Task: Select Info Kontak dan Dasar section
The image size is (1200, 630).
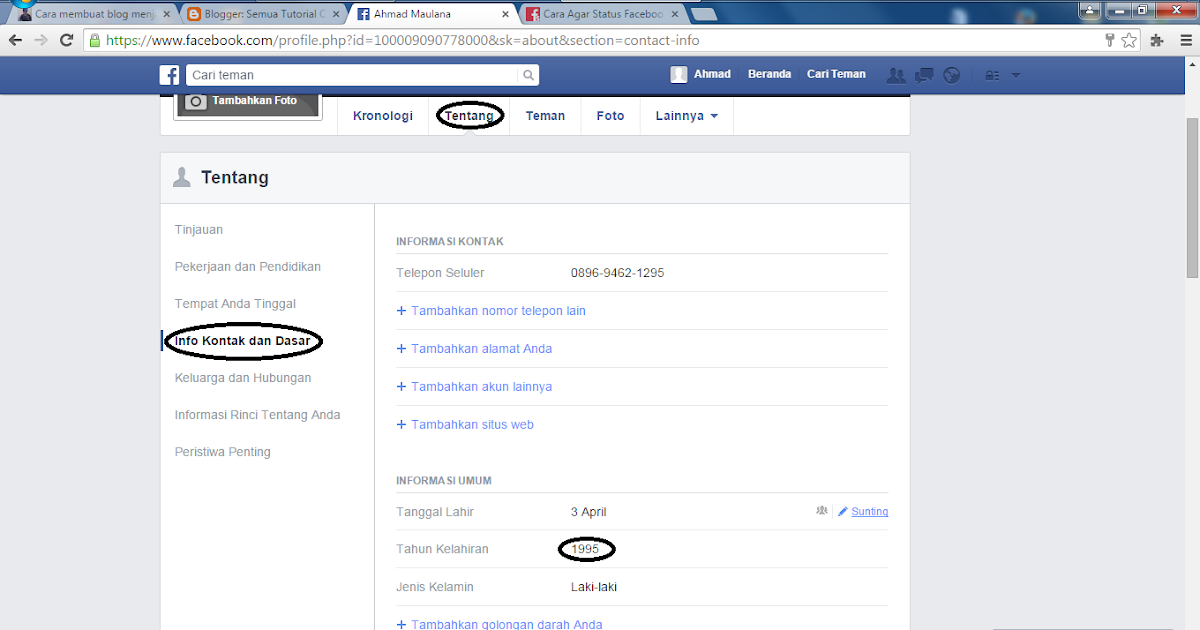Action: tap(242, 341)
